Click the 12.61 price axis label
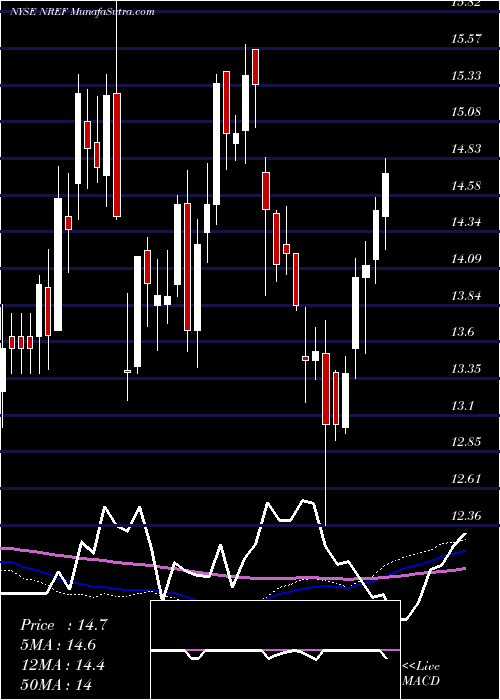The image size is (500, 700). click(466, 479)
